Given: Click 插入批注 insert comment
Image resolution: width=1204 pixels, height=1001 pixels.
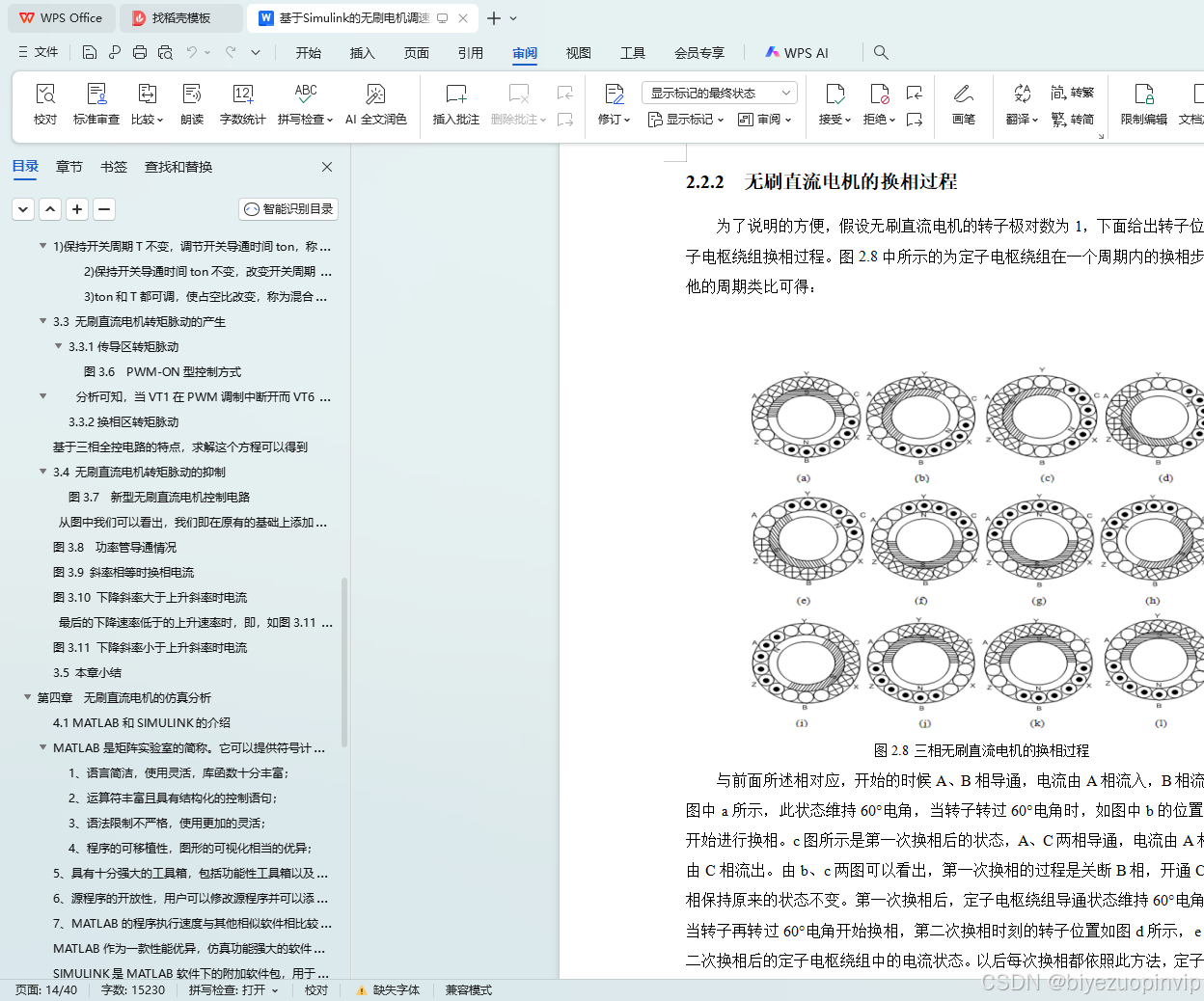Looking at the screenshot, I should 456,104.
